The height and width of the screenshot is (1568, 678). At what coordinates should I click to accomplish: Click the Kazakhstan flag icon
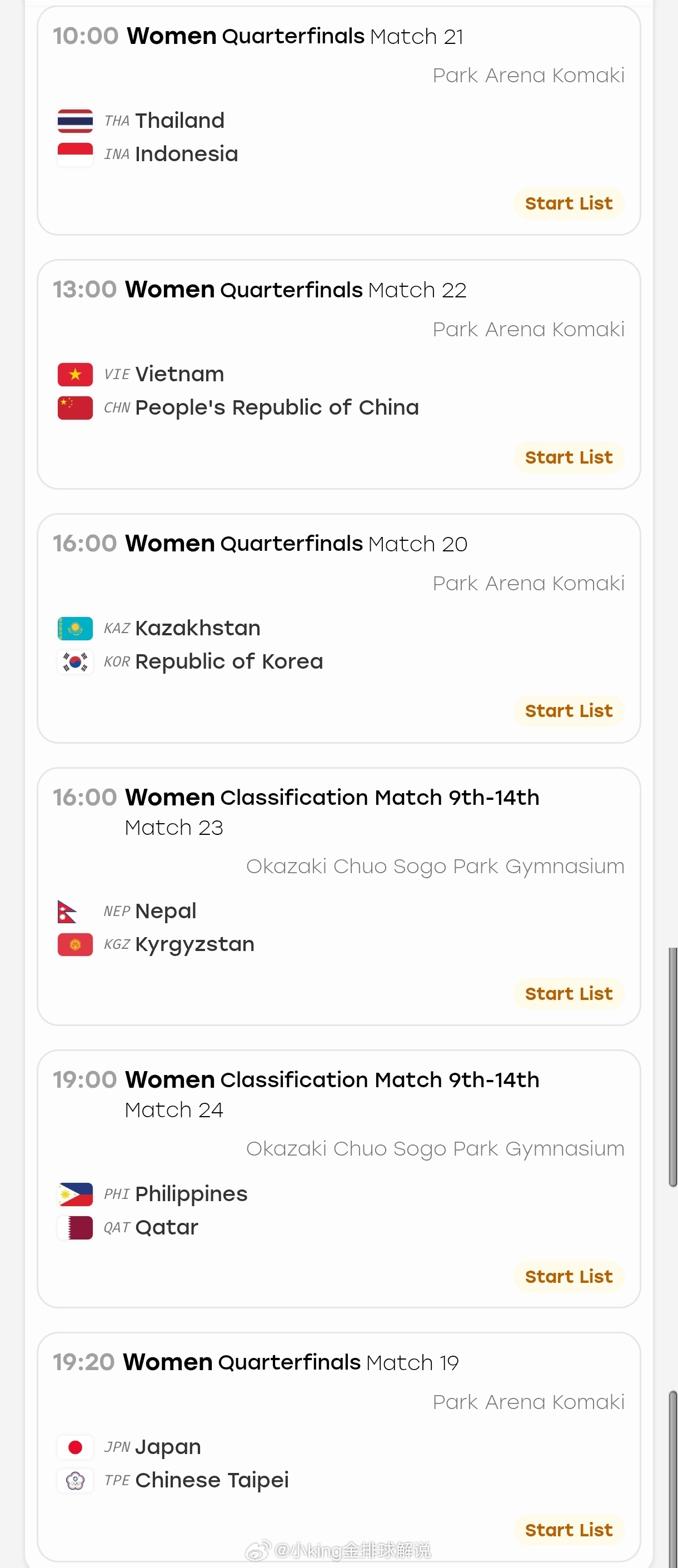[x=75, y=628]
